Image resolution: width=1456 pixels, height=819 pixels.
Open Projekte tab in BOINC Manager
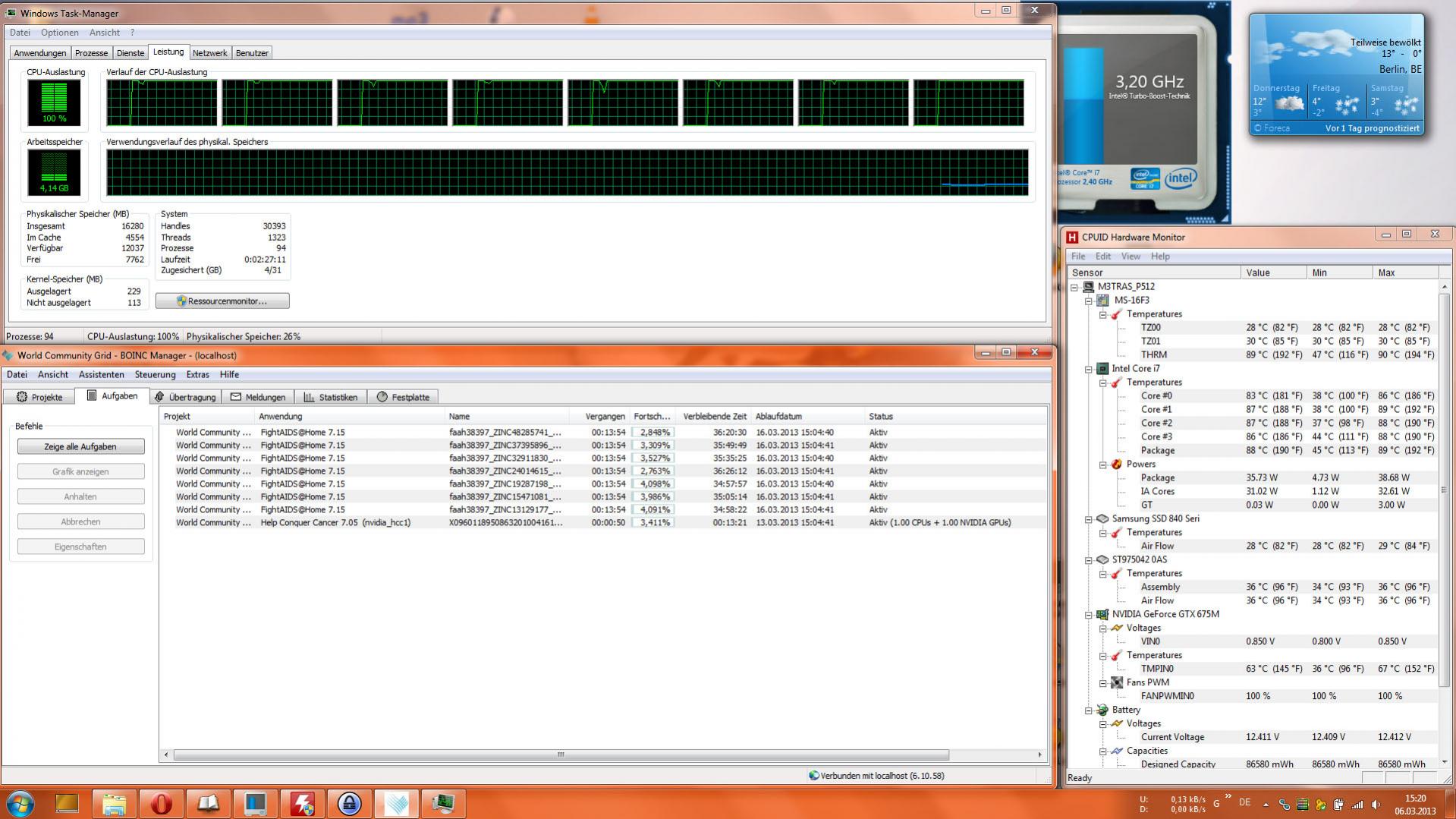[x=39, y=397]
